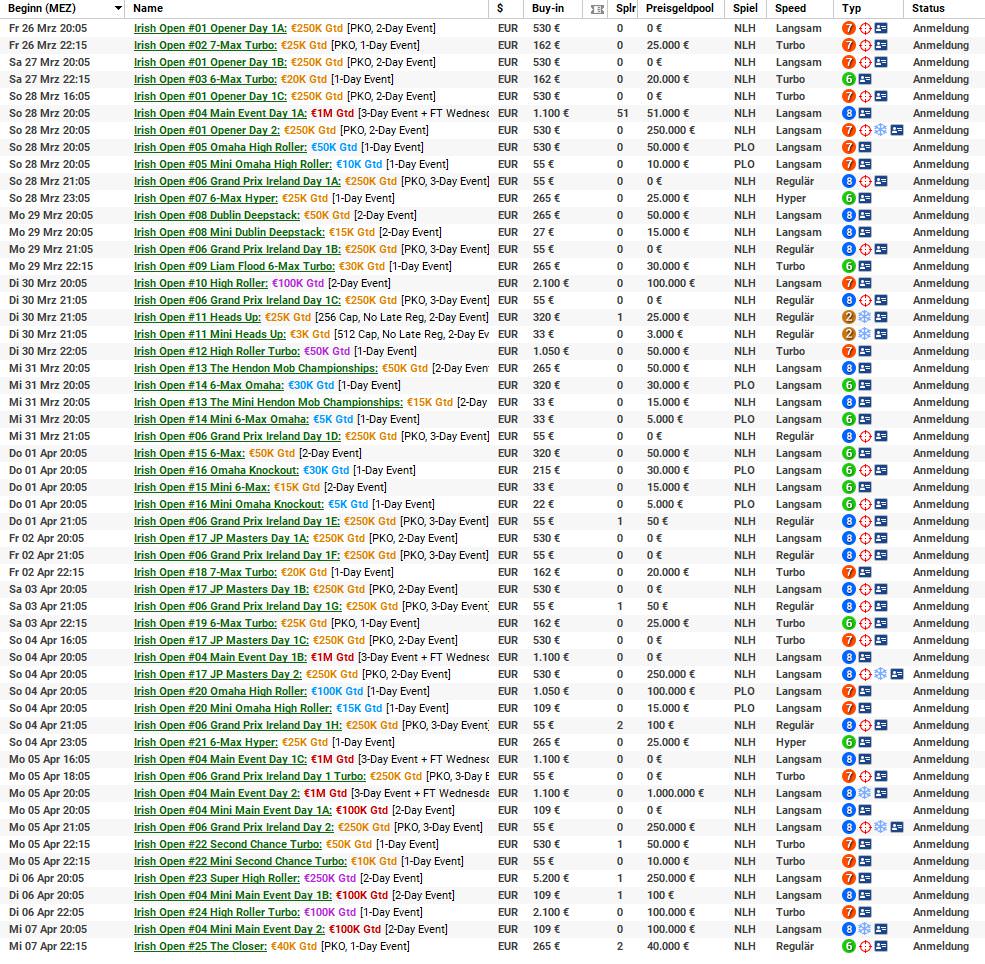Select the 1.000.000 € prize pool cell for Main Event Day 2
Image resolution: width=985 pixels, height=964 pixels.
pos(670,793)
